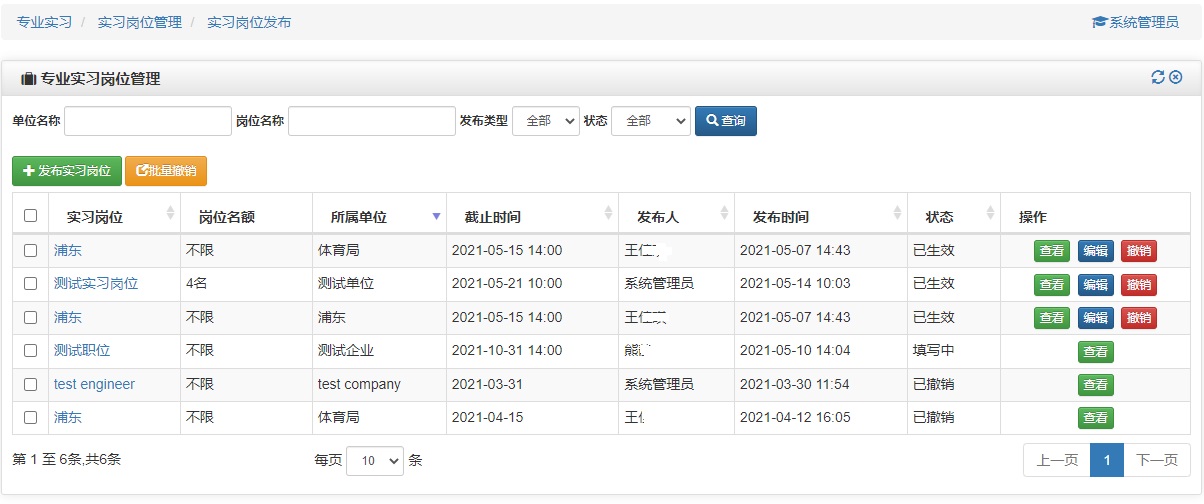Open the 发布类型 dropdown
Viewport: 1204px width, 504px height.
(x=546, y=121)
